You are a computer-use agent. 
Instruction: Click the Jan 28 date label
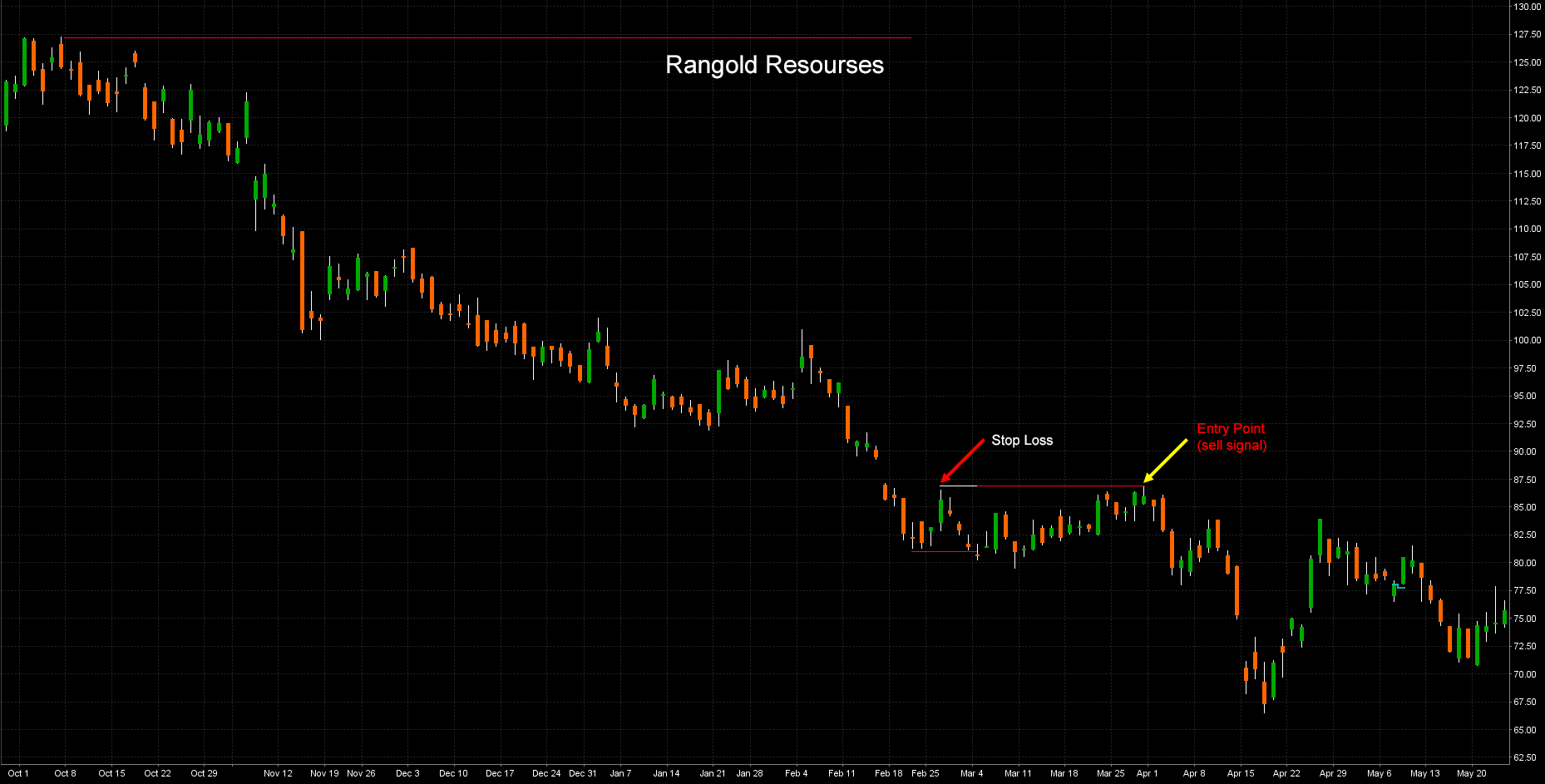(749, 773)
